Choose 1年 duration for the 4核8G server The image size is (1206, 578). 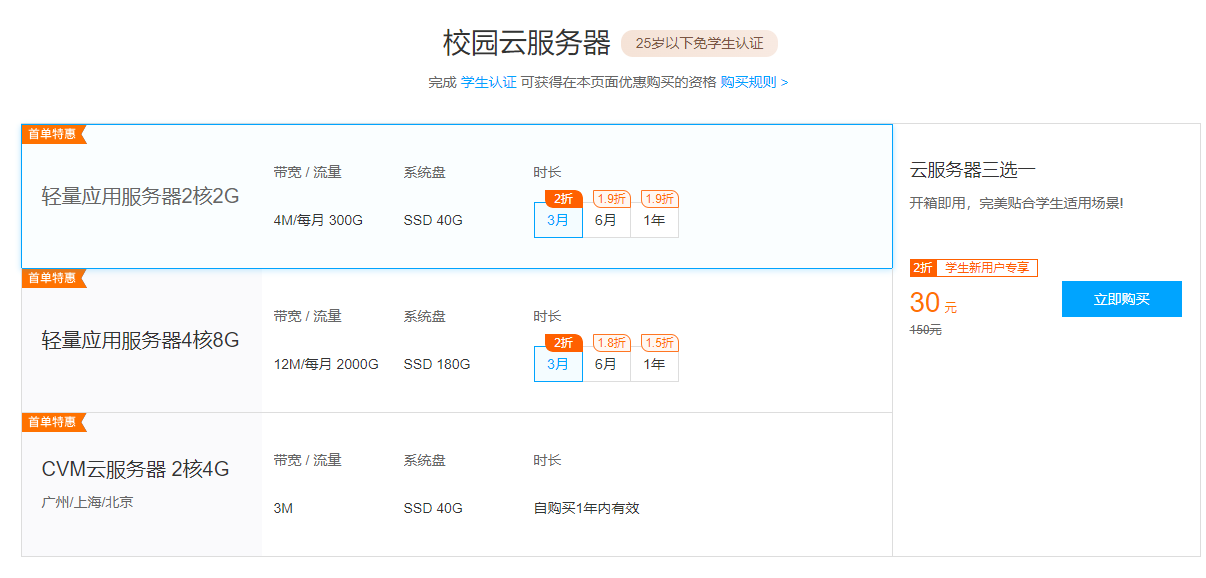(x=654, y=364)
